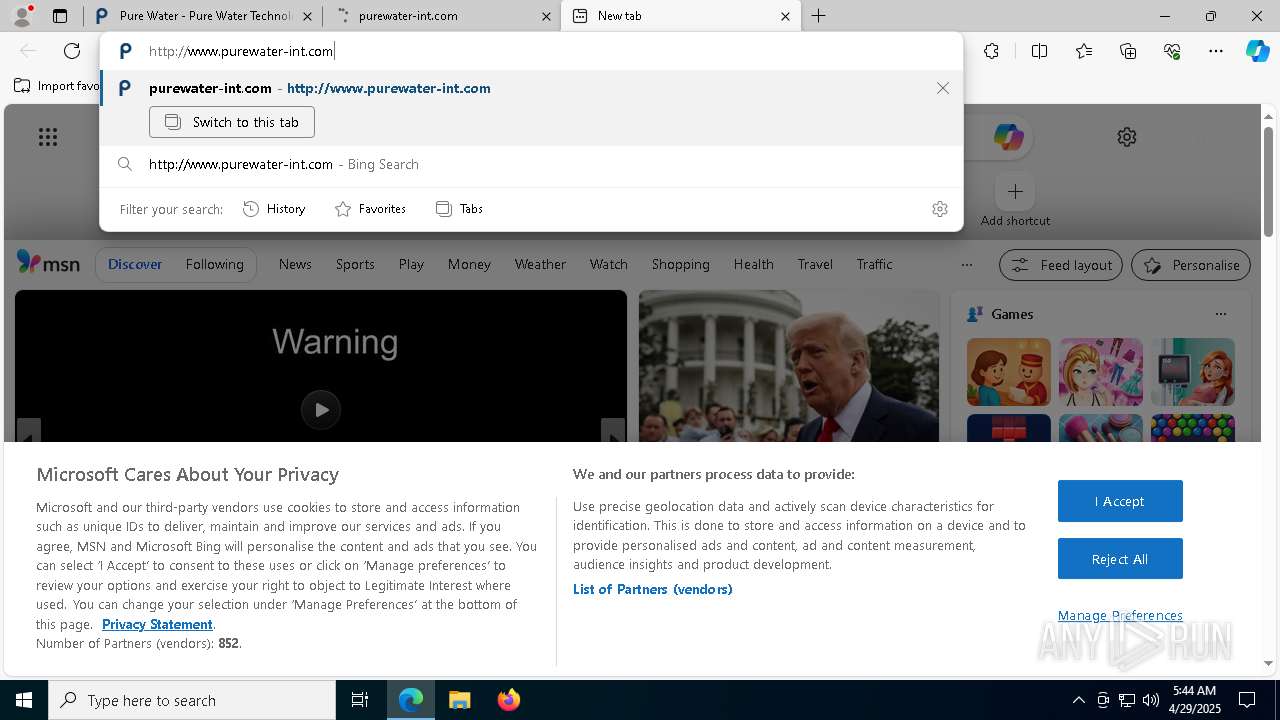
Task: Open the Feed layout options
Action: (x=1060, y=265)
